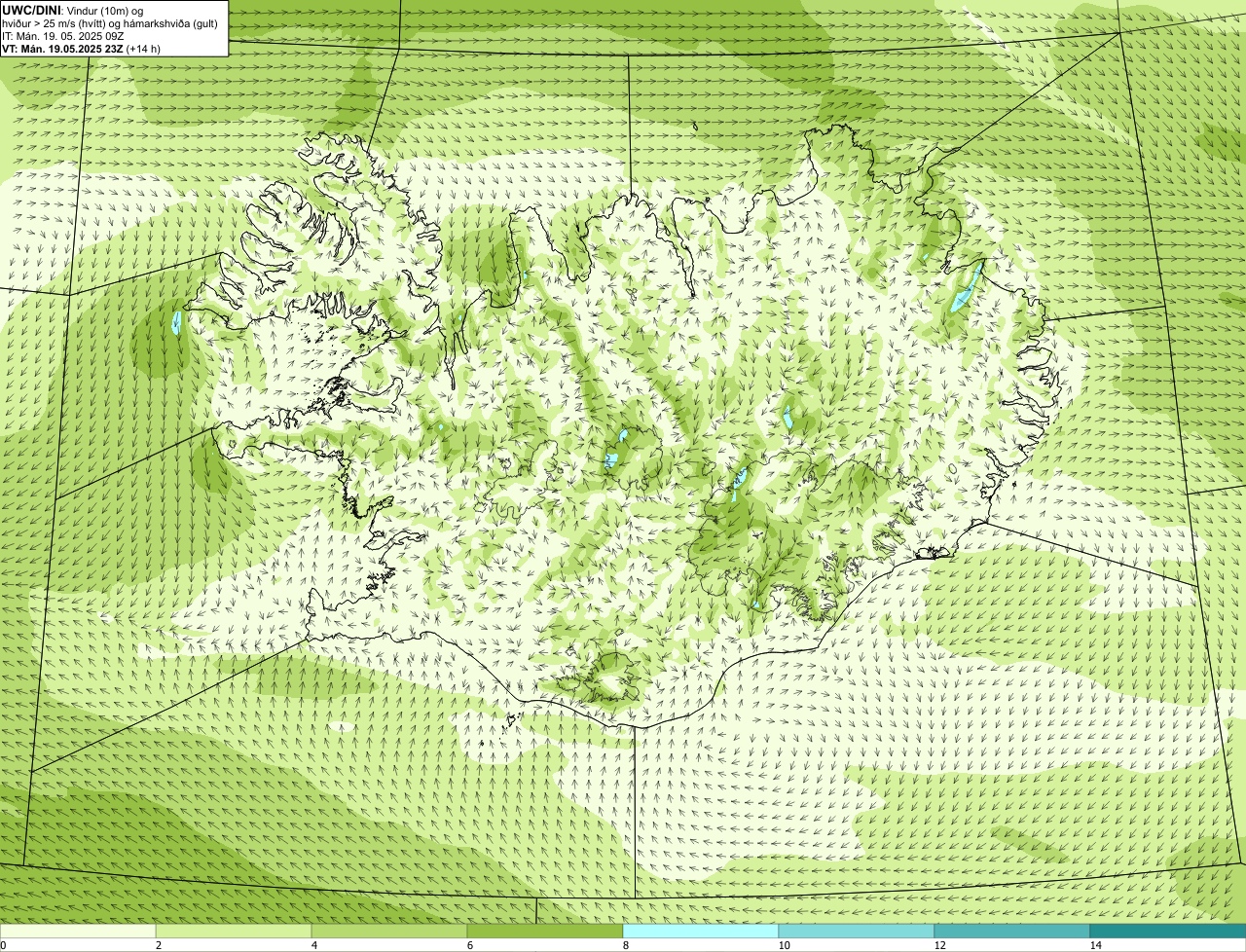Screen dimensions: 1246x952
Task: Click the '10' tick label on color scale
Action: pos(784,945)
